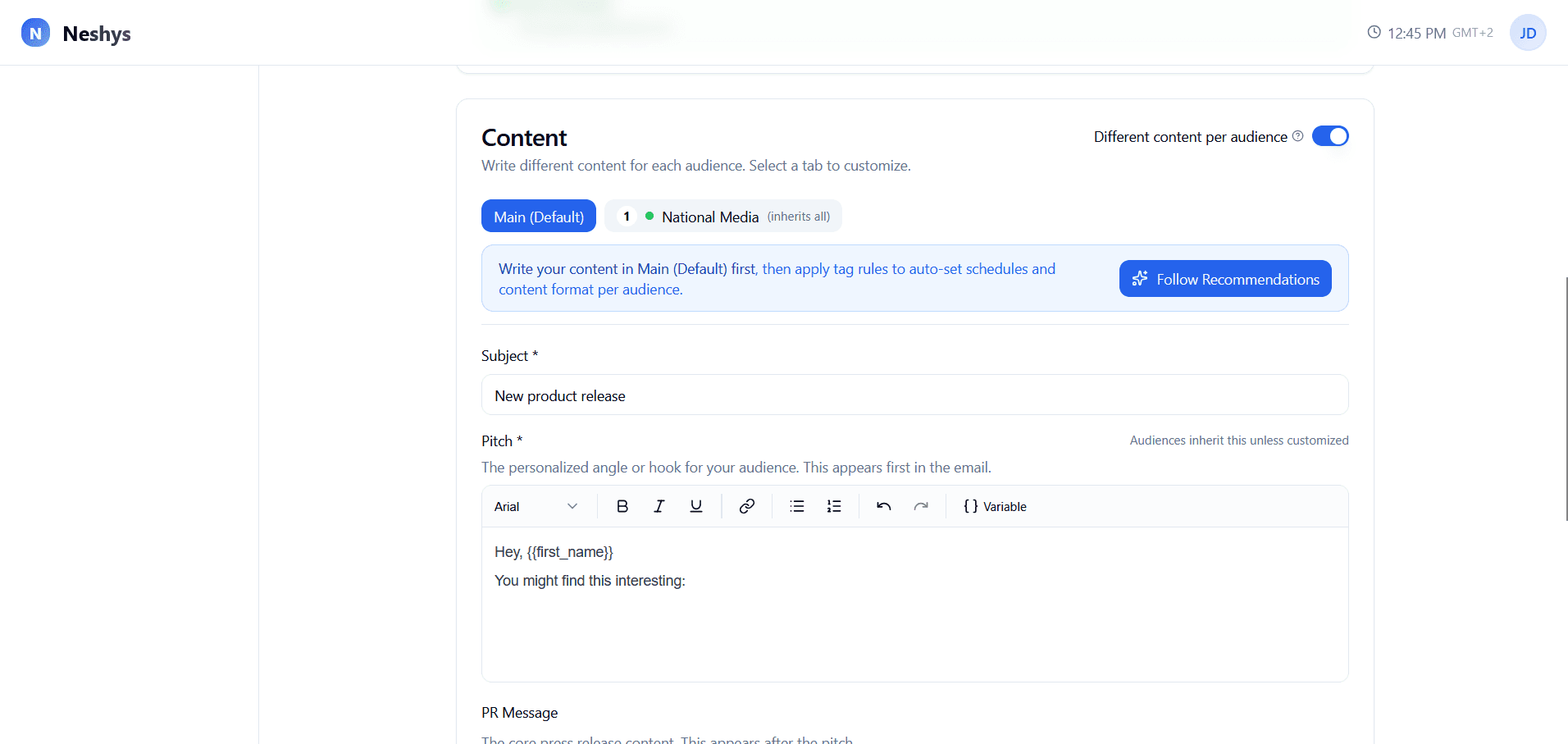
Task: Apply italic formatting to the pitch text
Action: [659, 506]
